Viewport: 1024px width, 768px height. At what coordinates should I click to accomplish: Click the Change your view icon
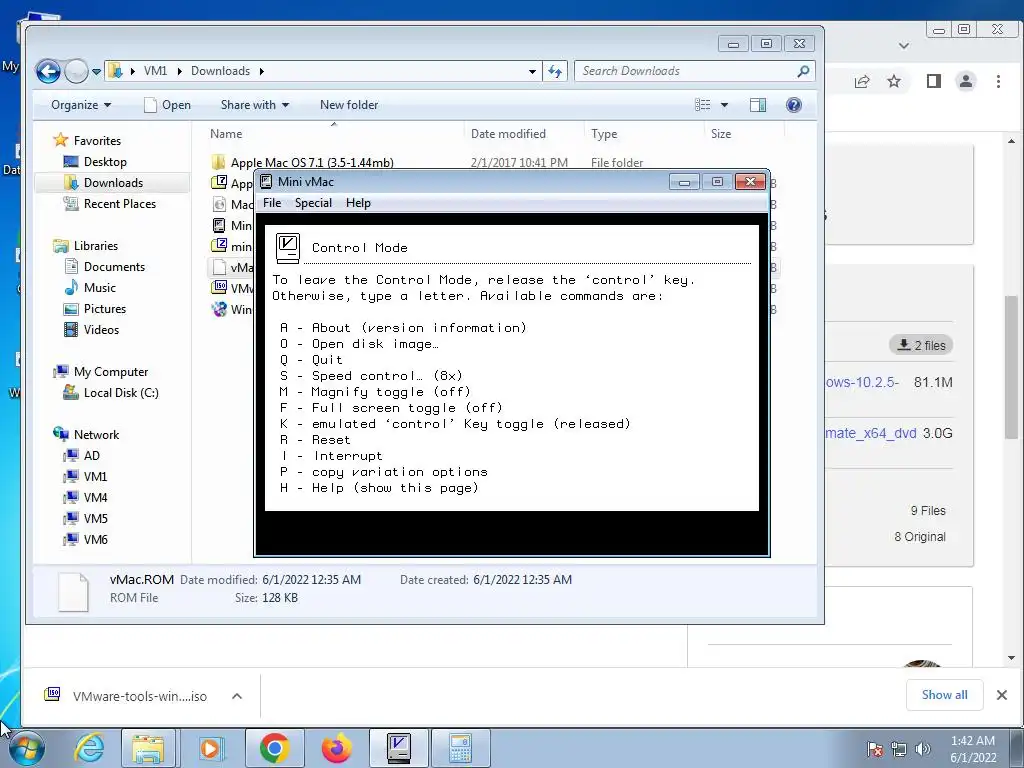pyautogui.click(x=703, y=105)
